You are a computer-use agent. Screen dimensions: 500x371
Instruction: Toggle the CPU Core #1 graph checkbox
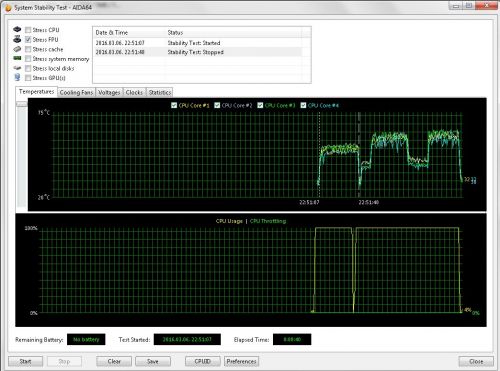(174, 105)
